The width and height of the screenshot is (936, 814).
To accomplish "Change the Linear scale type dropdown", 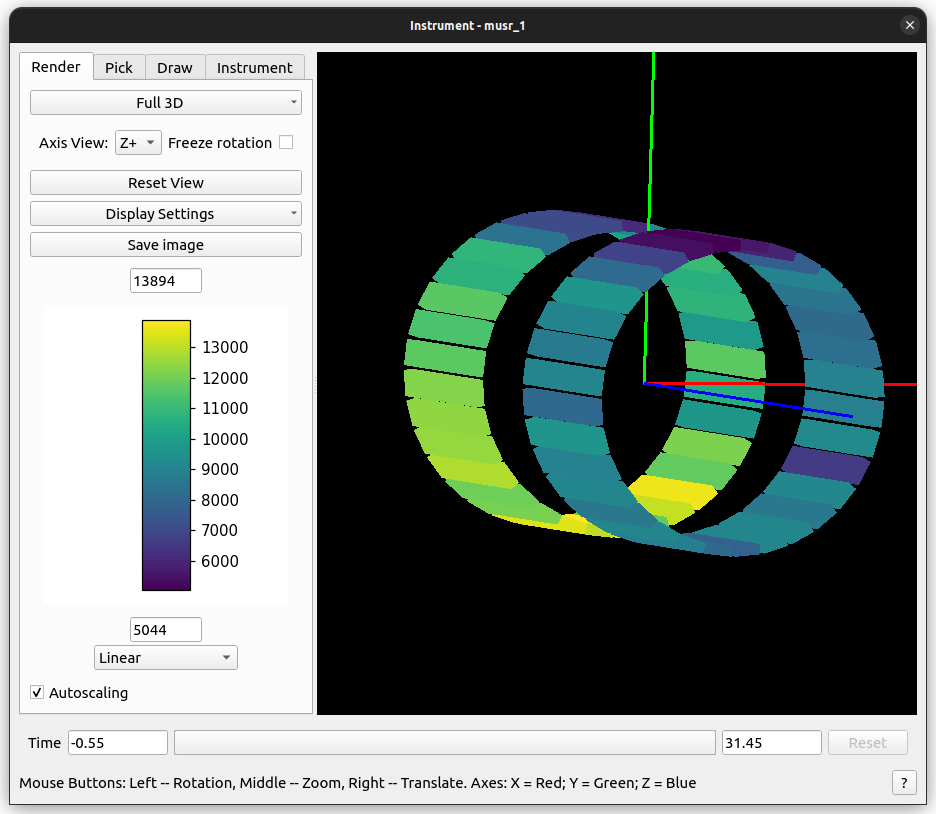I will [x=166, y=658].
